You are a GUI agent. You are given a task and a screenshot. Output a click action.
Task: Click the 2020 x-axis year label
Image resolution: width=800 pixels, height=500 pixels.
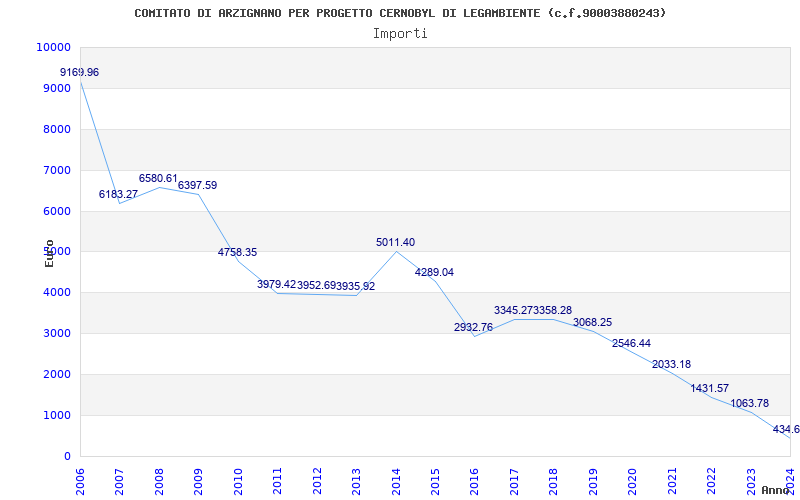coord(632,481)
